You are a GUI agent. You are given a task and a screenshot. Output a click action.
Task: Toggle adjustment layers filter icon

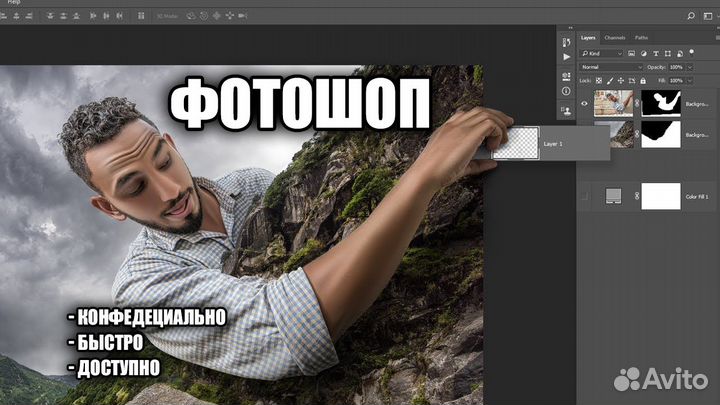pos(644,54)
